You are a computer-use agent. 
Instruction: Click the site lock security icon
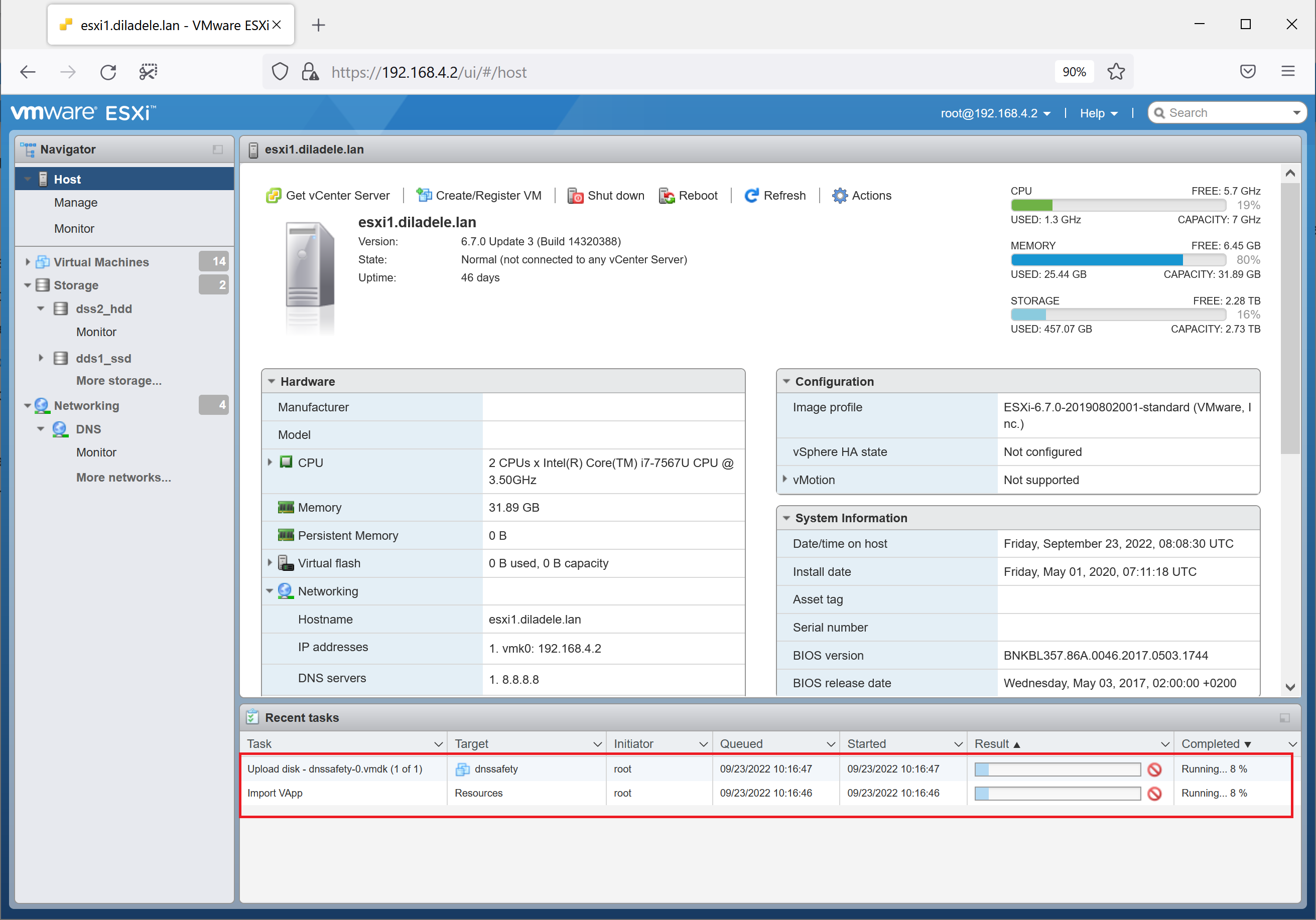310,72
